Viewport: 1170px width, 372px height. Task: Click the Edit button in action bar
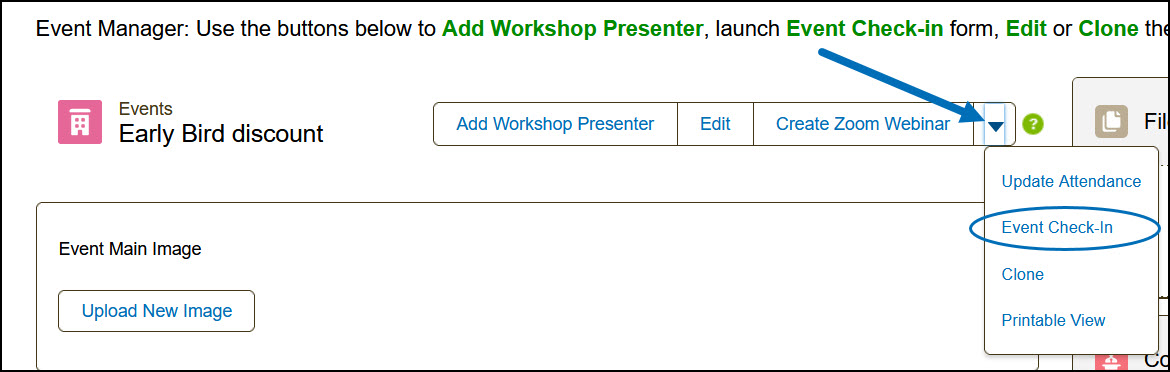pyautogui.click(x=715, y=124)
